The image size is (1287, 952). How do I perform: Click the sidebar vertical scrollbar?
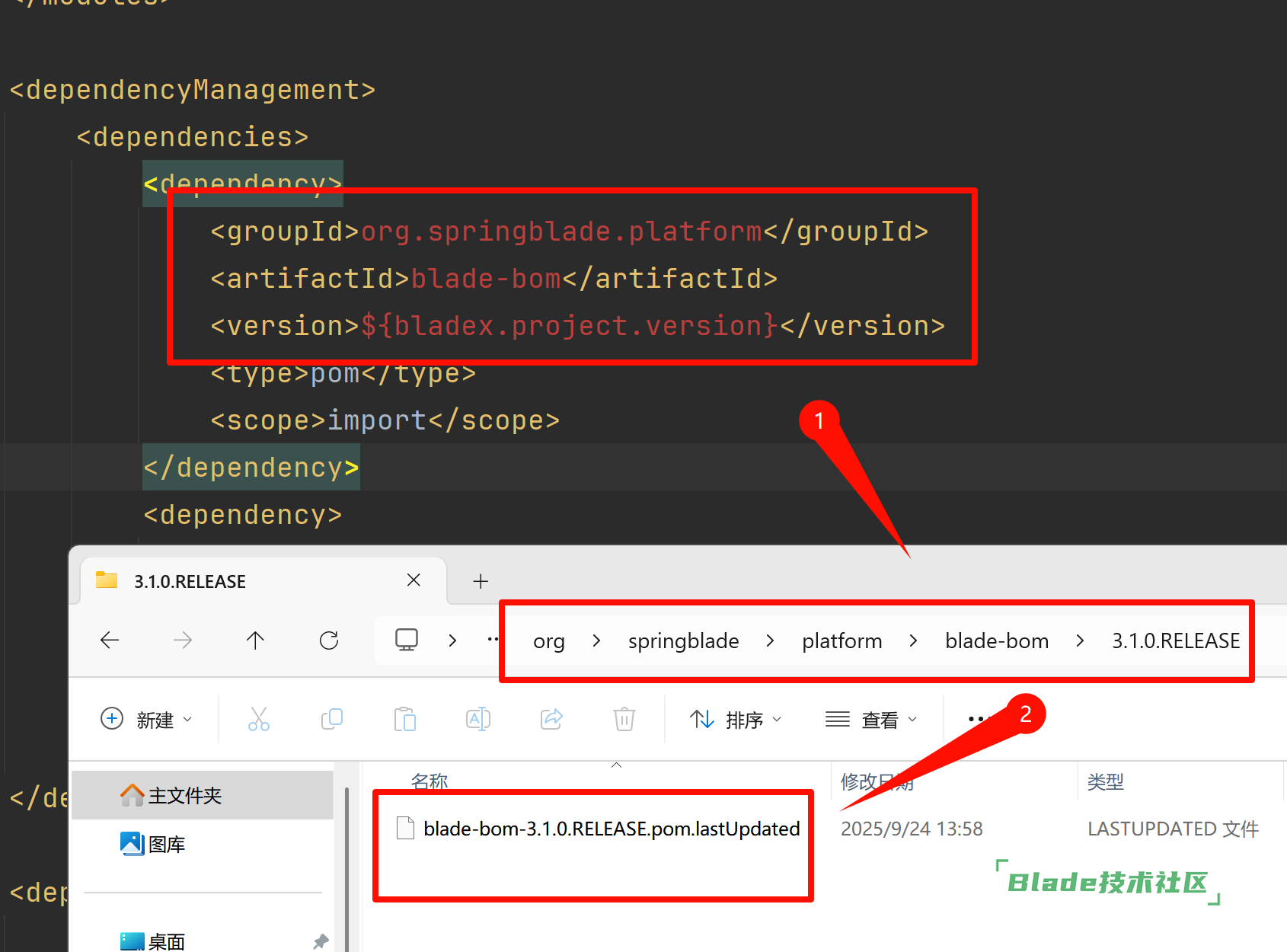(x=347, y=868)
